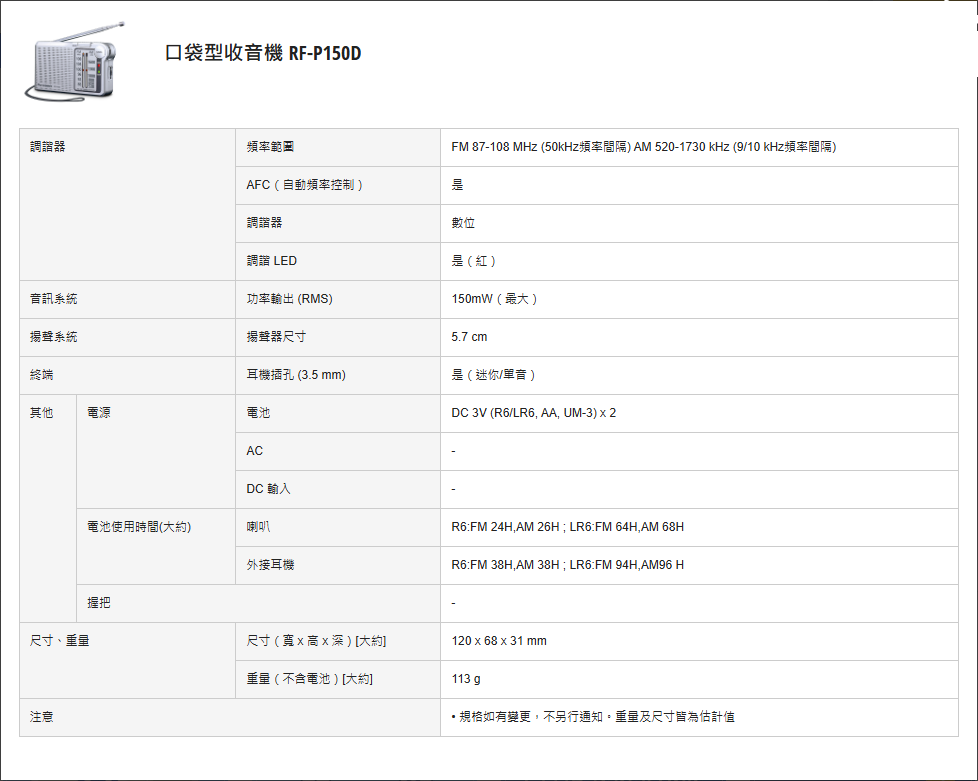Select the 握把 row label
978x781 pixels.
pos(99,603)
